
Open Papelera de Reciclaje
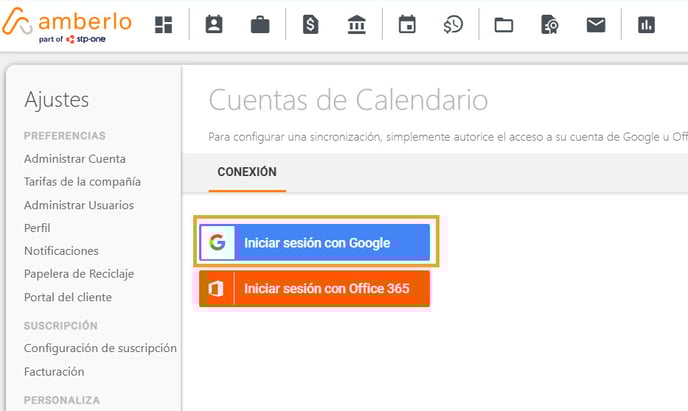(79, 274)
